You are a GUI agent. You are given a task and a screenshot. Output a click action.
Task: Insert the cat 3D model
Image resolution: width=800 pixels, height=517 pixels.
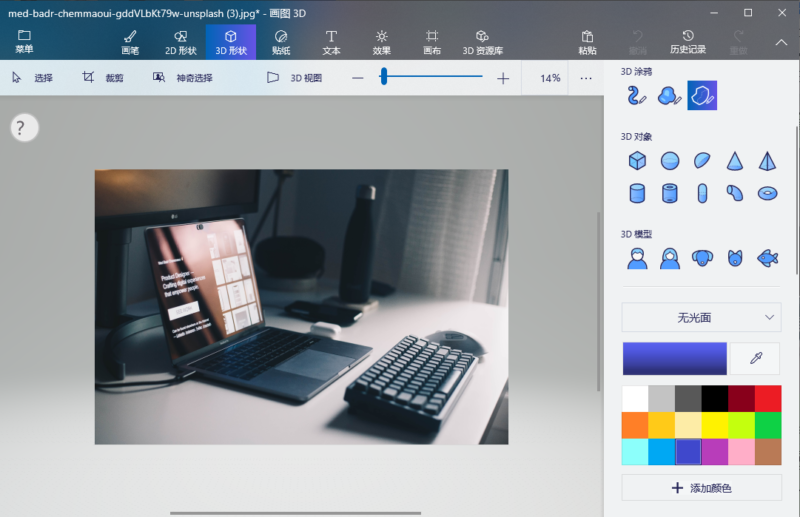pyautogui.click(x=735, y=258)
